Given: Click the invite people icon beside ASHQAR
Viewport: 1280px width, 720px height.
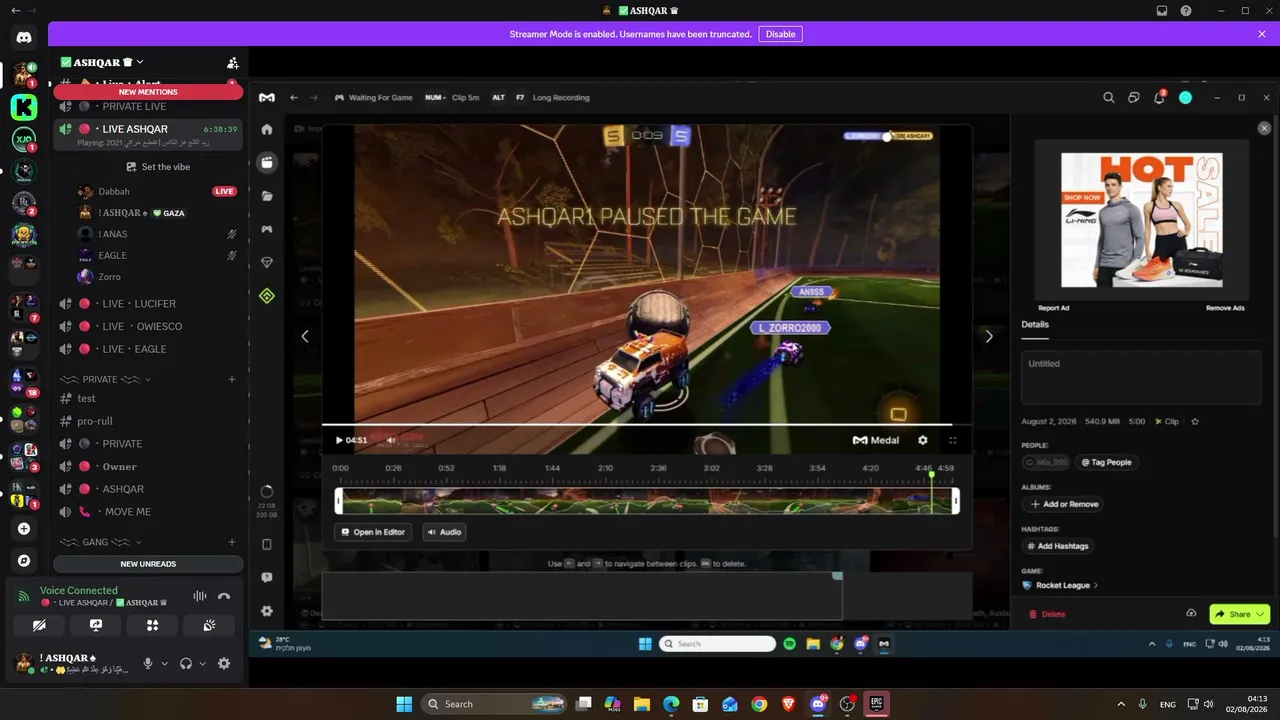Looking at the screenshot, I should tap(232, 63).
